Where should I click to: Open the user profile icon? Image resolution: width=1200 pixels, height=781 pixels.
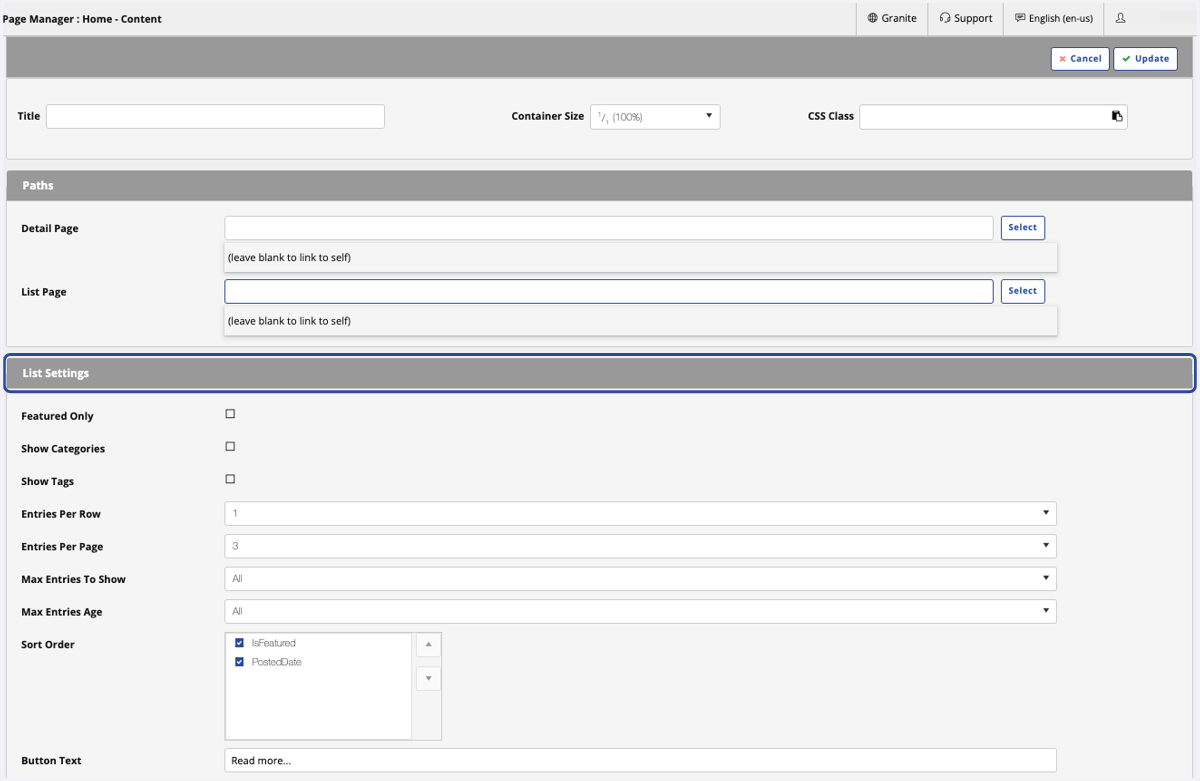[x=1120, y=18]
